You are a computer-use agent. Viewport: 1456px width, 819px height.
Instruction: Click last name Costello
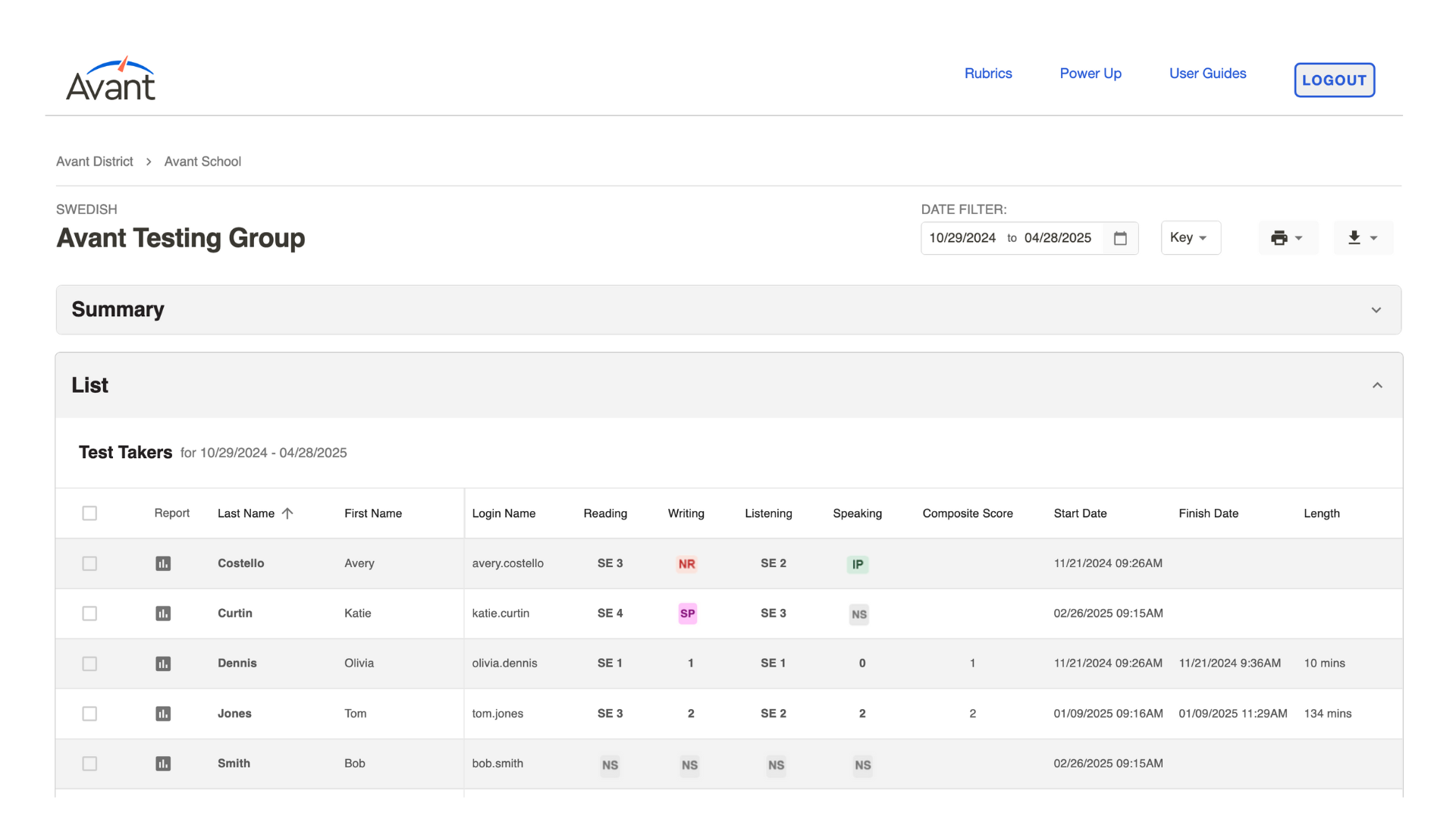[240, 563]
